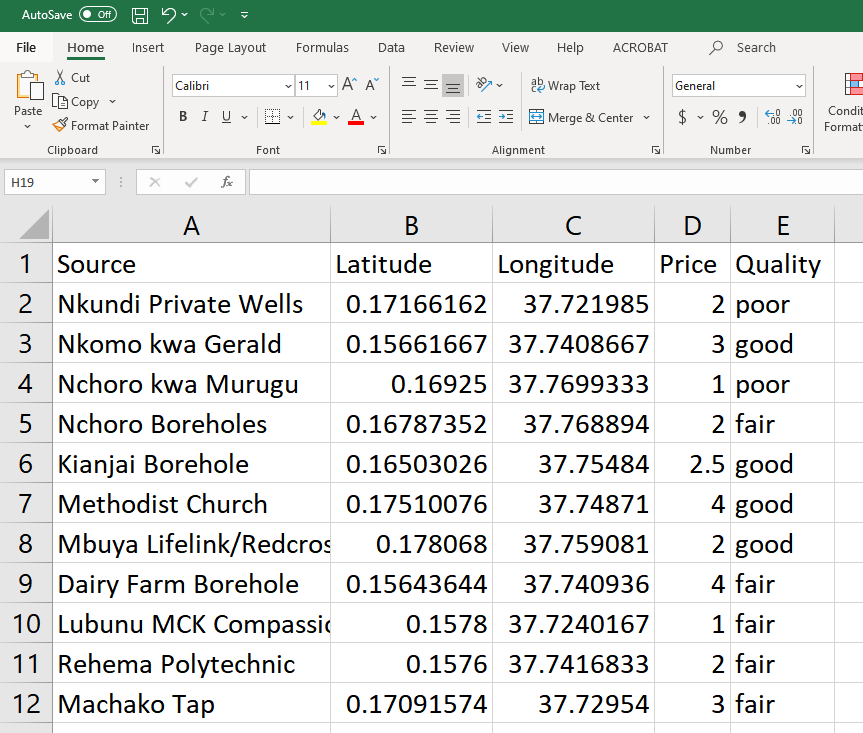The width and height of the screenshot is (863, 733).
Task: Toggle Italic formatting
Action: [205, 117]
